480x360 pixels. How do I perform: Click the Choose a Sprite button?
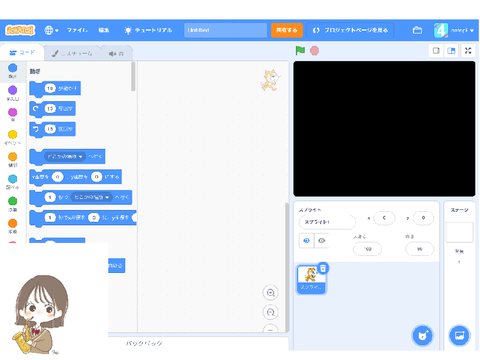point(422,335)
